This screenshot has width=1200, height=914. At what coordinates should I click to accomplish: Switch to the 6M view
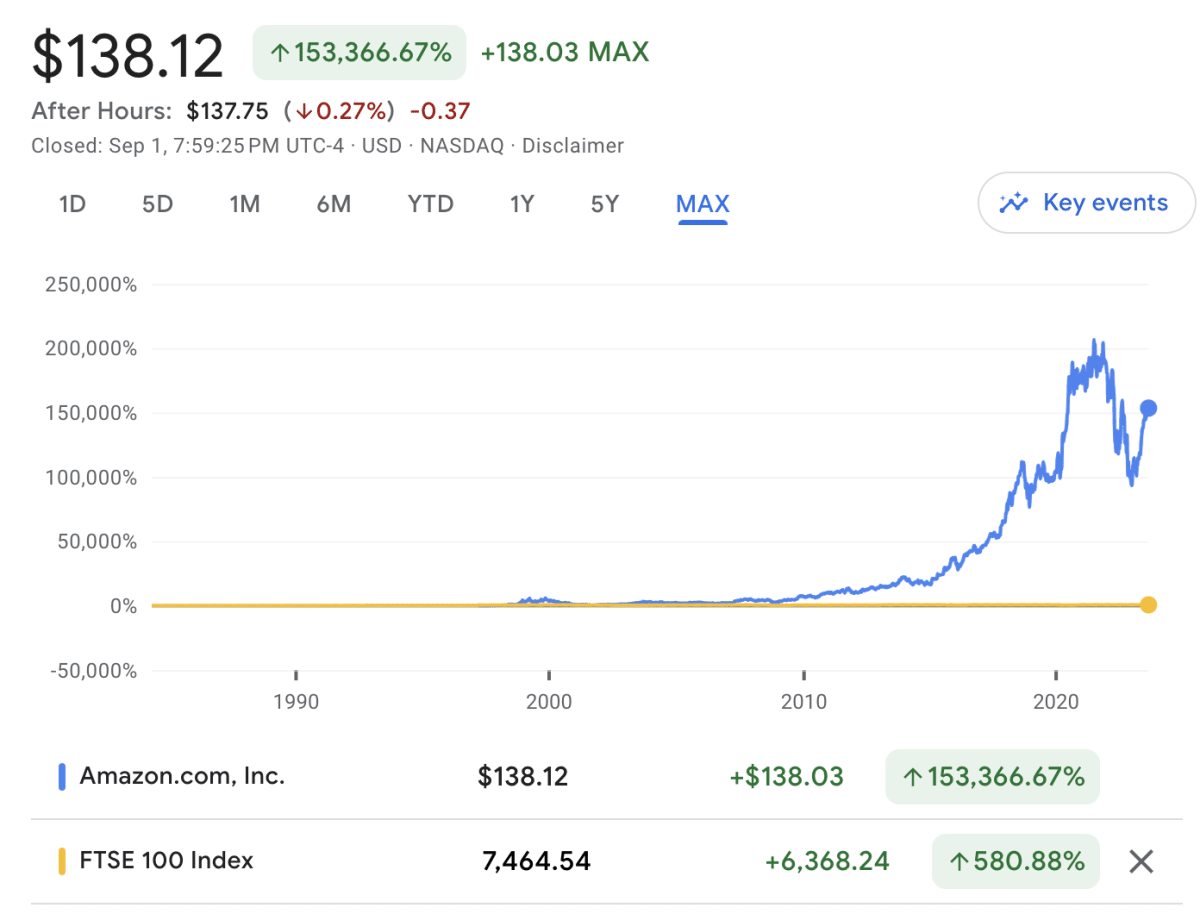click(x=334, y=203)
